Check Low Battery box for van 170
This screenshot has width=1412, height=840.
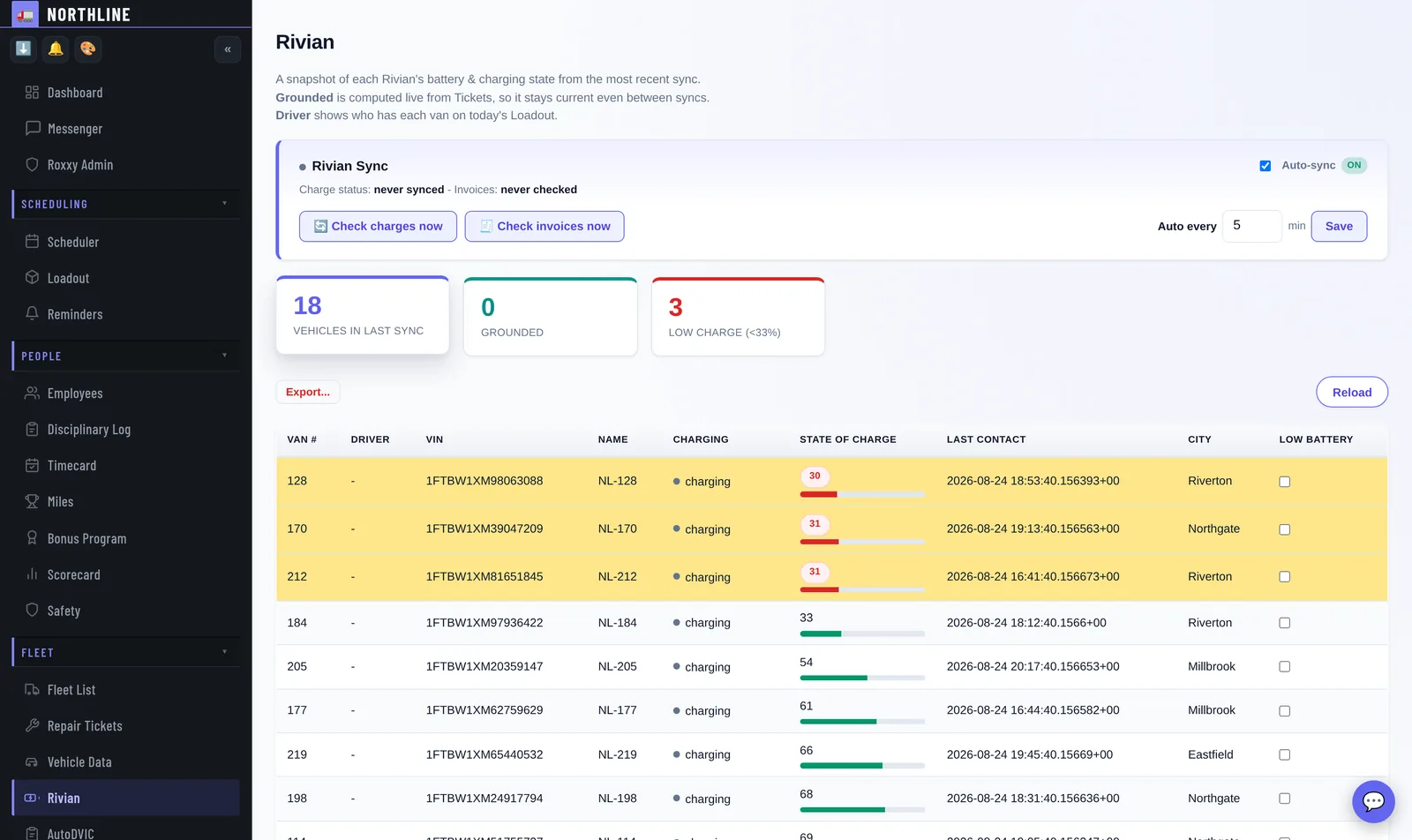coord(1285,529)
